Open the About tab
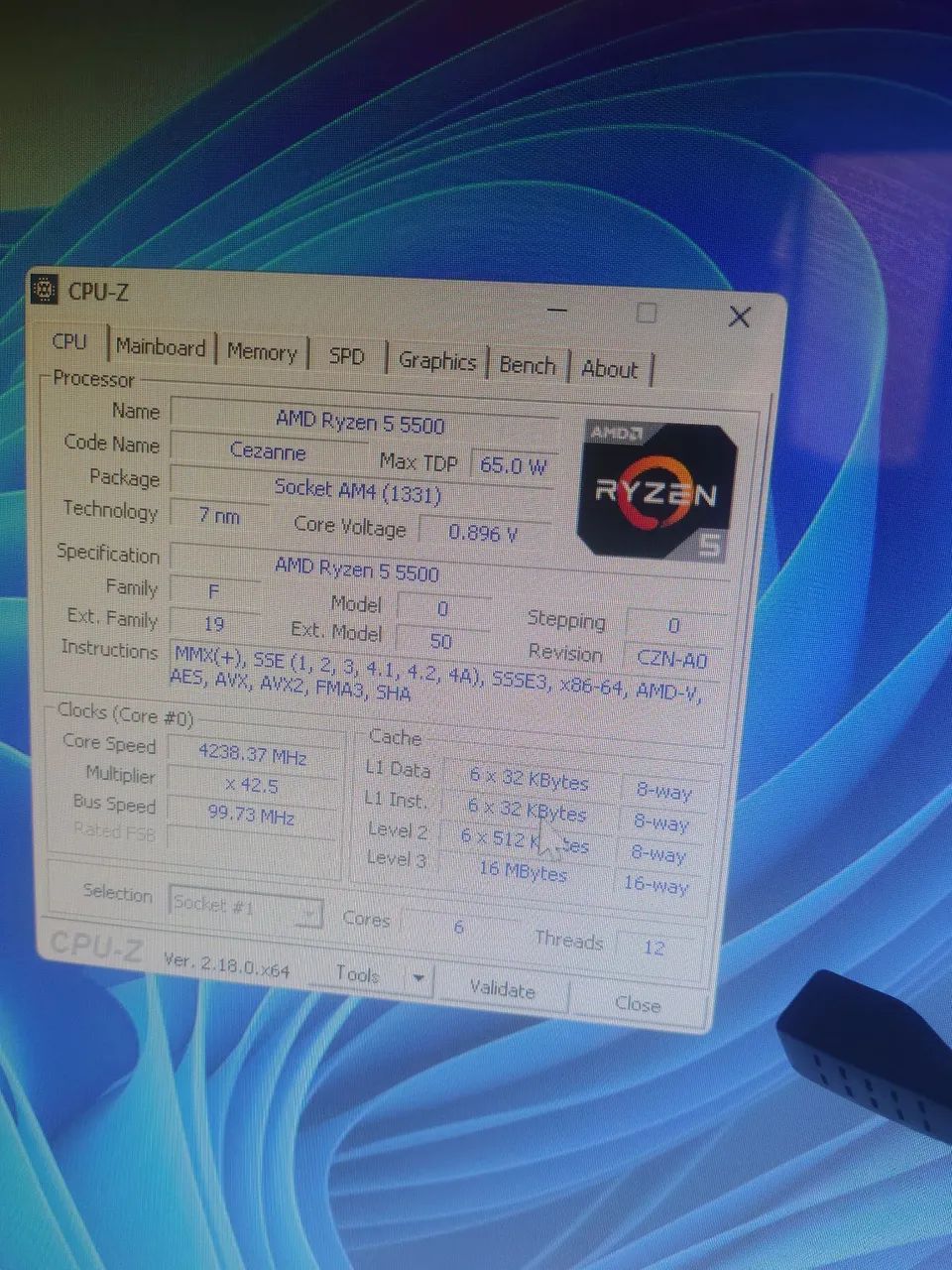952x1270 pixels. (609, 369)
